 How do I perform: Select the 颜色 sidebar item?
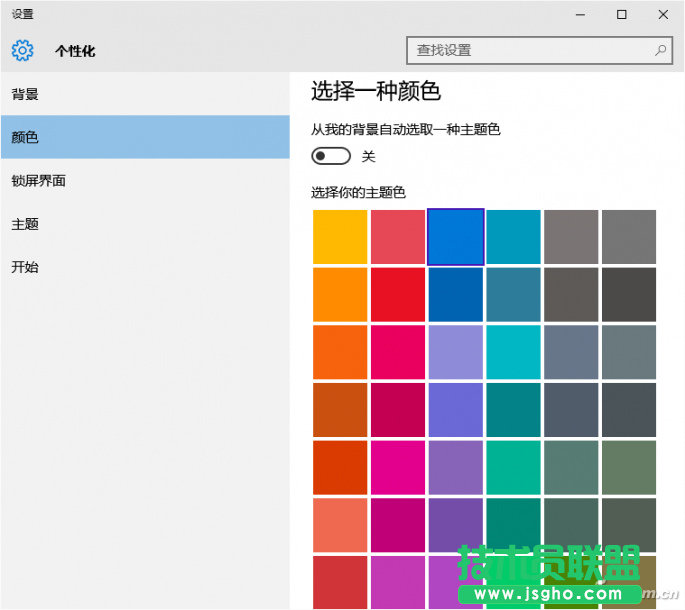click(x=25, y=137)
